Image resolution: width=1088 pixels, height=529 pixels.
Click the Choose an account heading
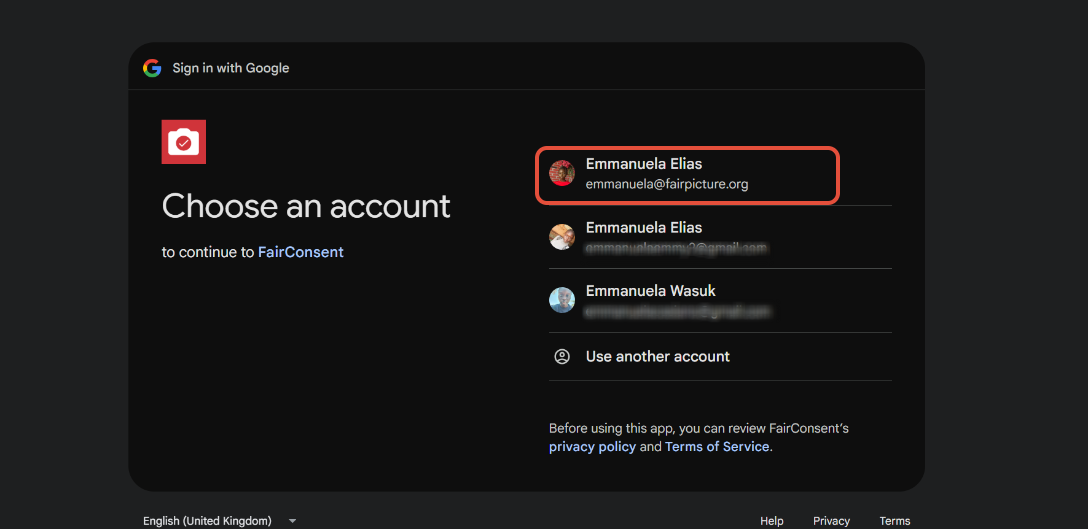coord(306,206)
